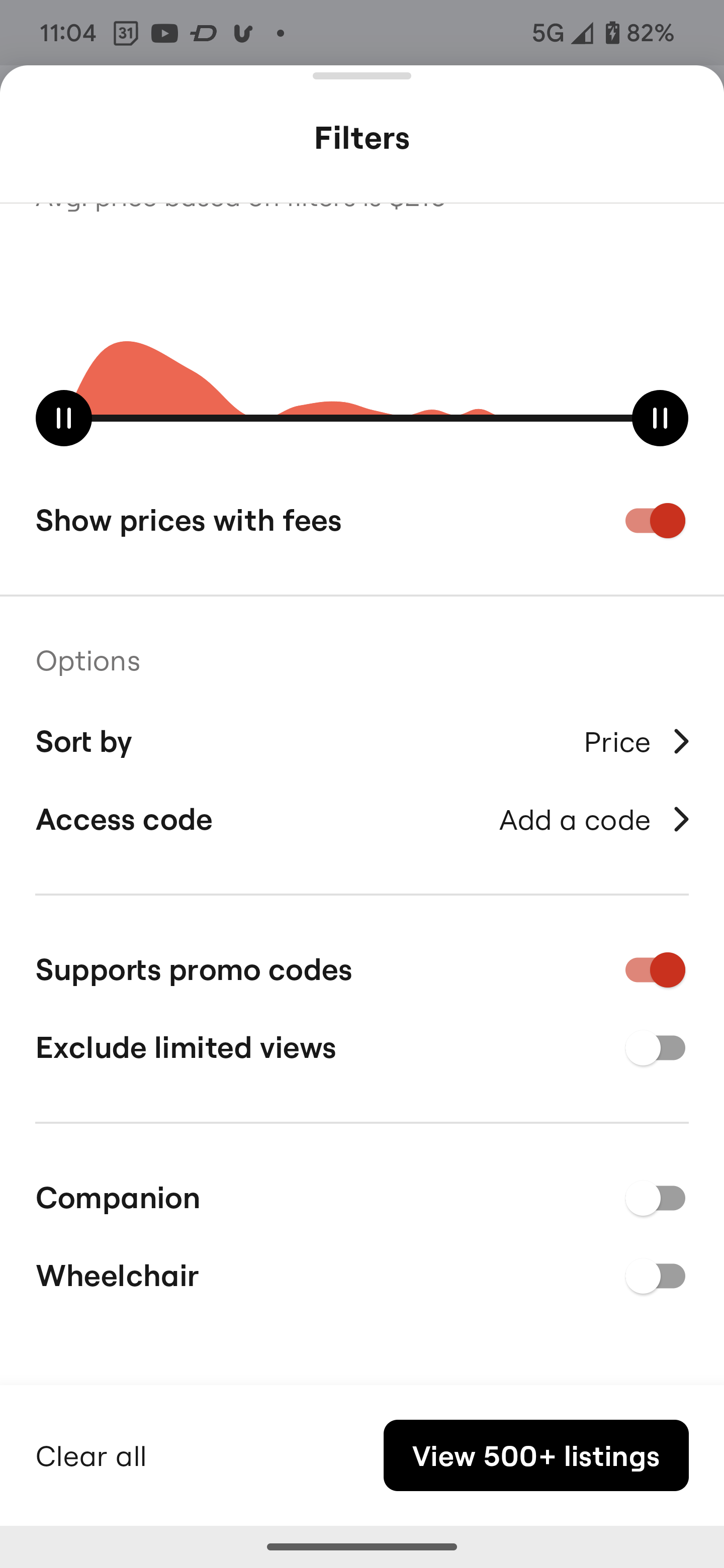The width and height of the screenshot is (724, 1568).
Task: Select the Access code row
Action: pos(361,819)
